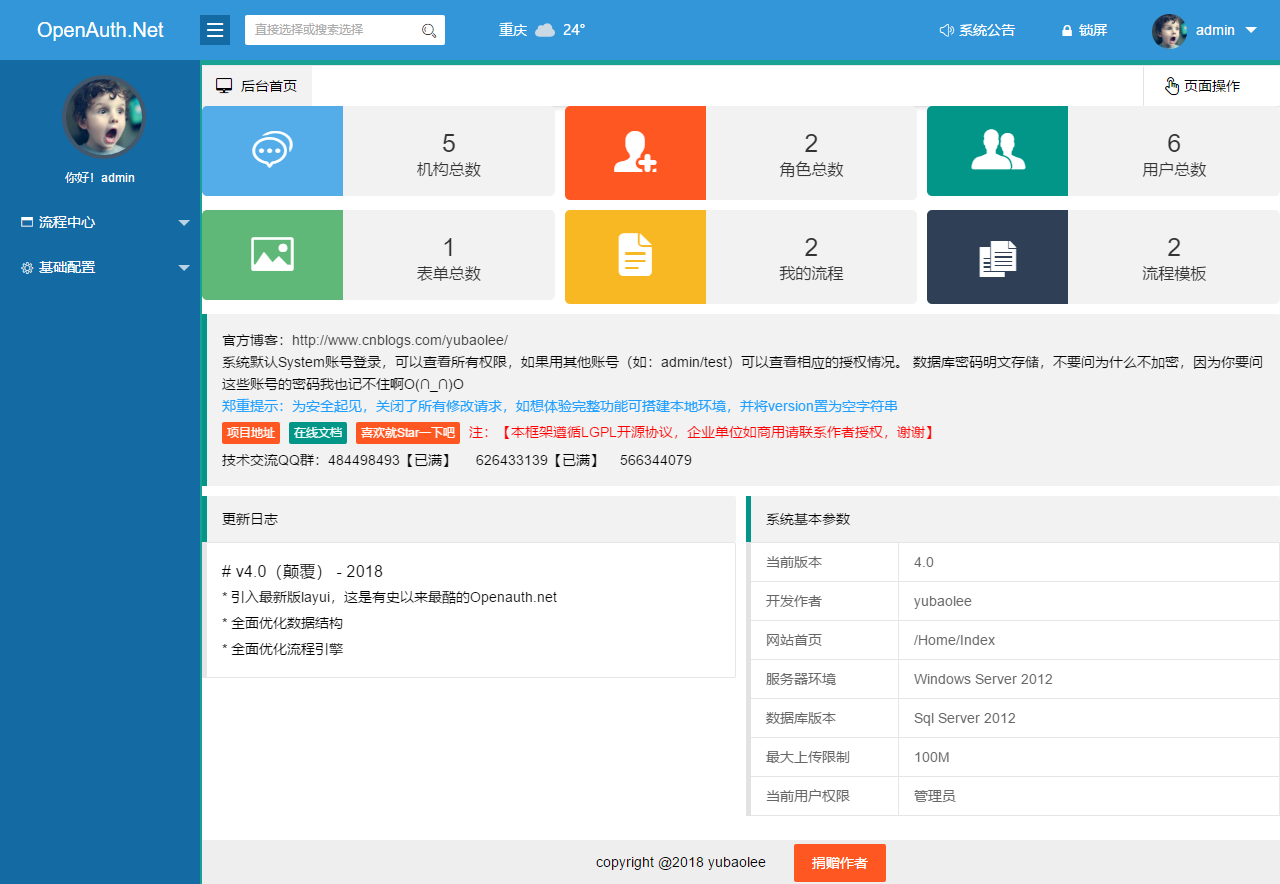The height and width of the screenshot is (884, 1280).
Task: Click the 我的流程 document icon
Action: click(x=635, y=257)
